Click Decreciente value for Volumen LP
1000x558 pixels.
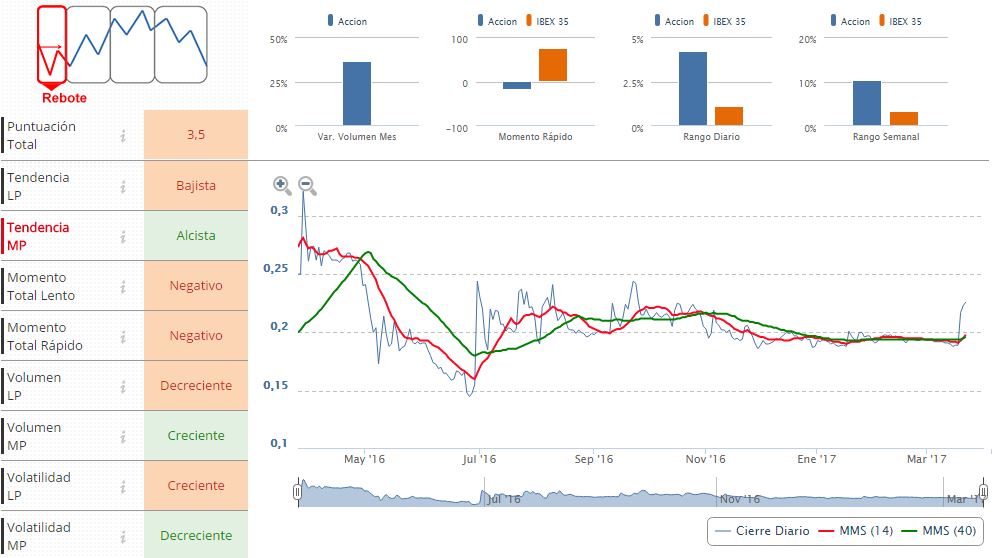click(196, 386)
